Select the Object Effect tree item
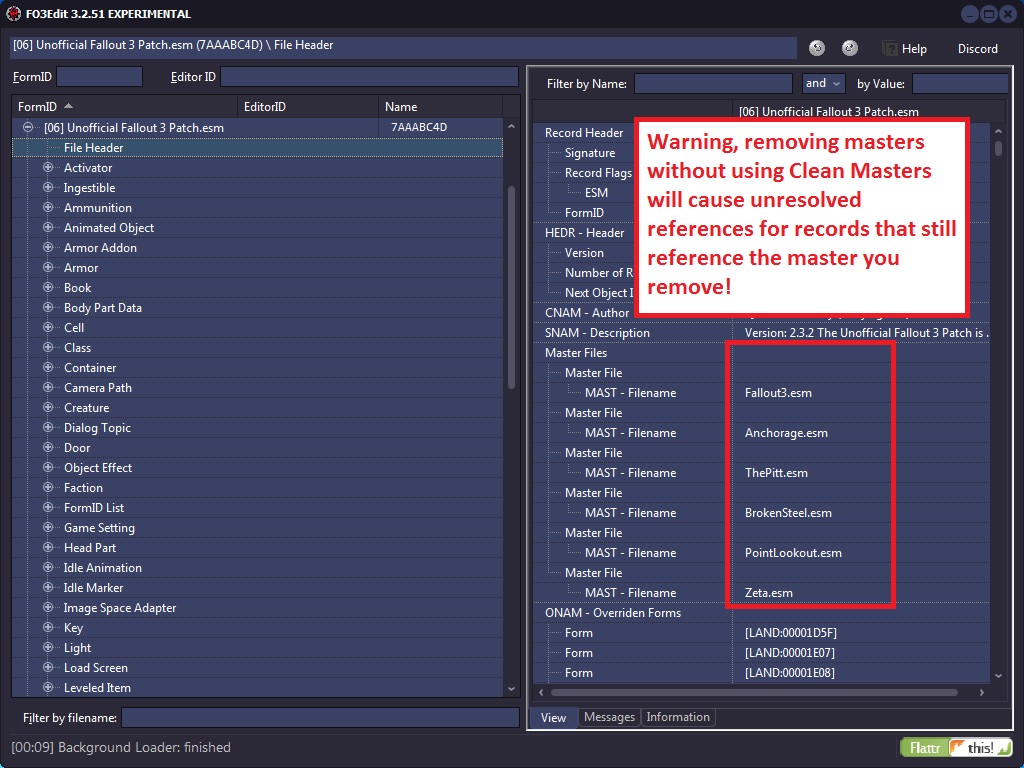 coord(98,468)
